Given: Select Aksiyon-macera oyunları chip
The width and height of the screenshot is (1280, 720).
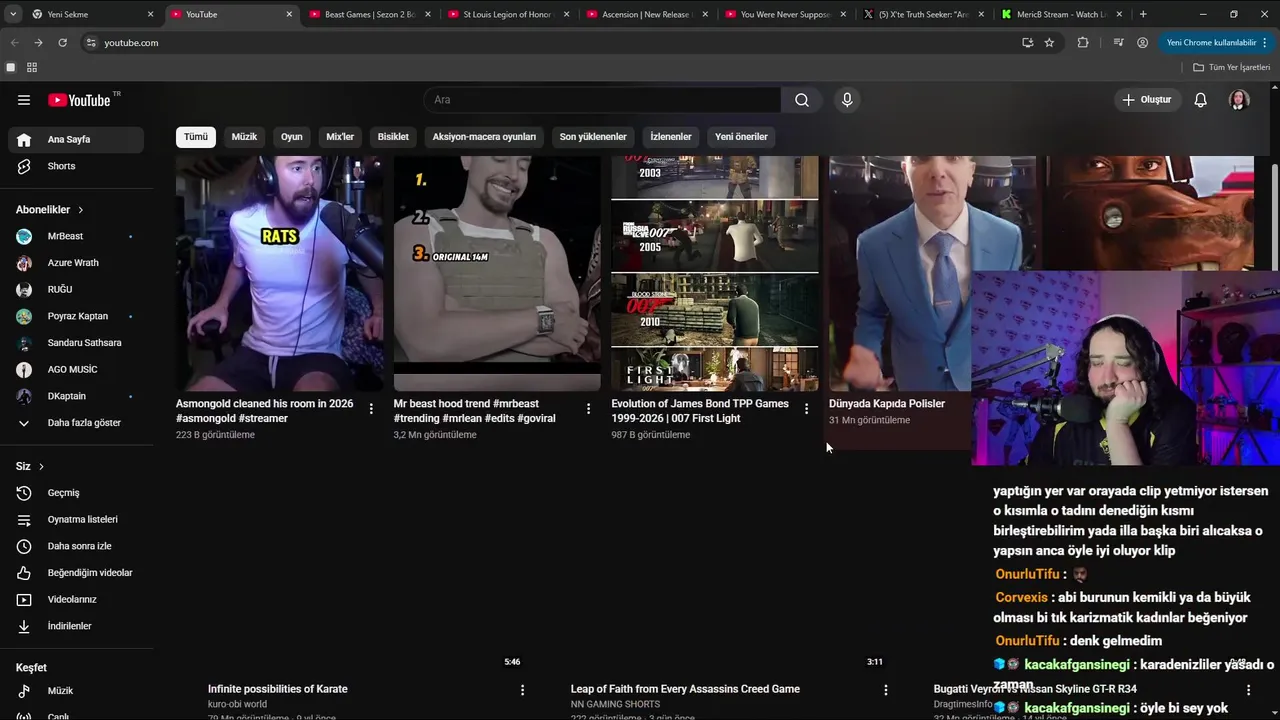Looking at the screenshot, I should [x=484, y=137].
